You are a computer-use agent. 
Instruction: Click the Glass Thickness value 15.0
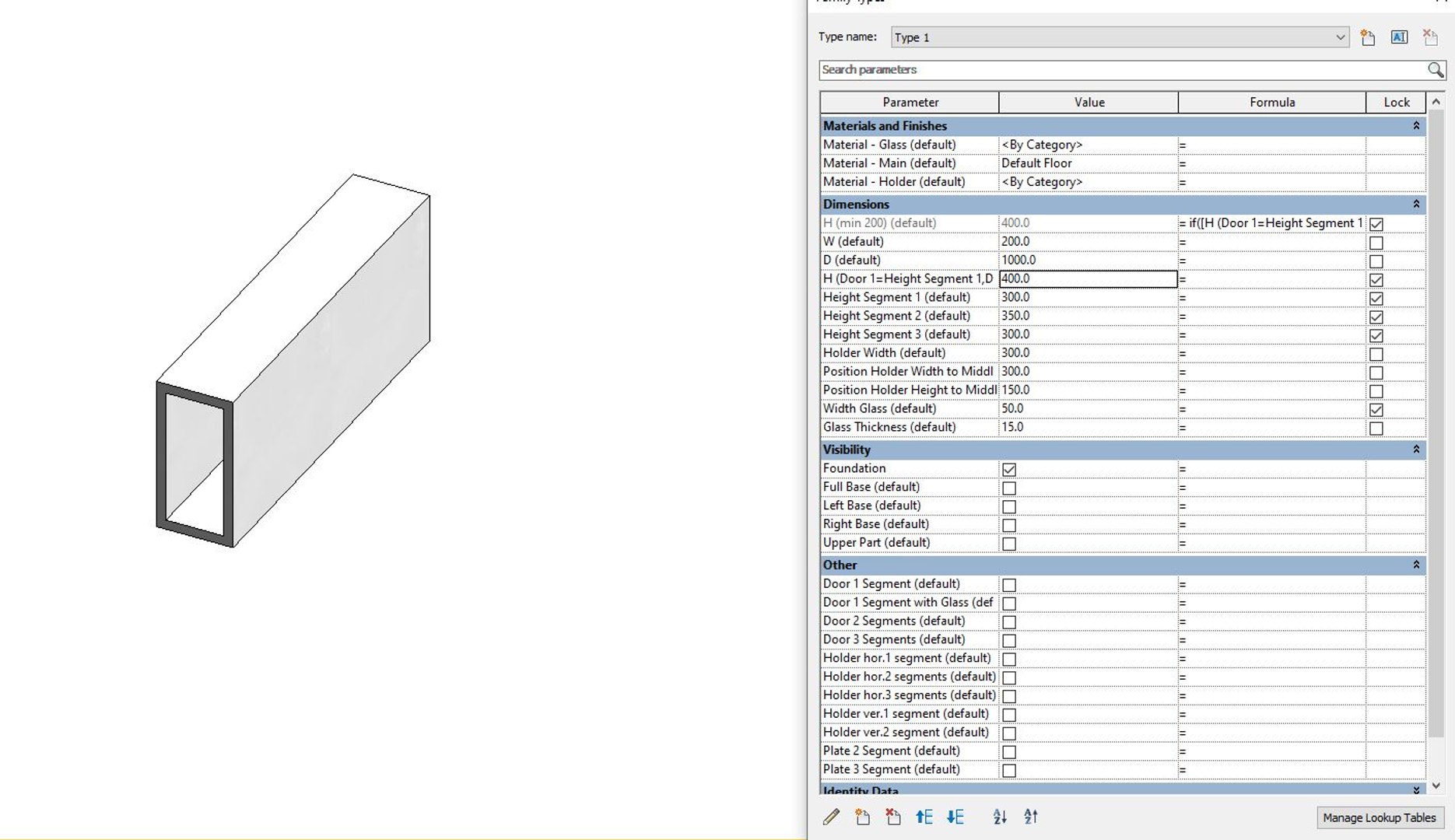tap(1089, 427)
